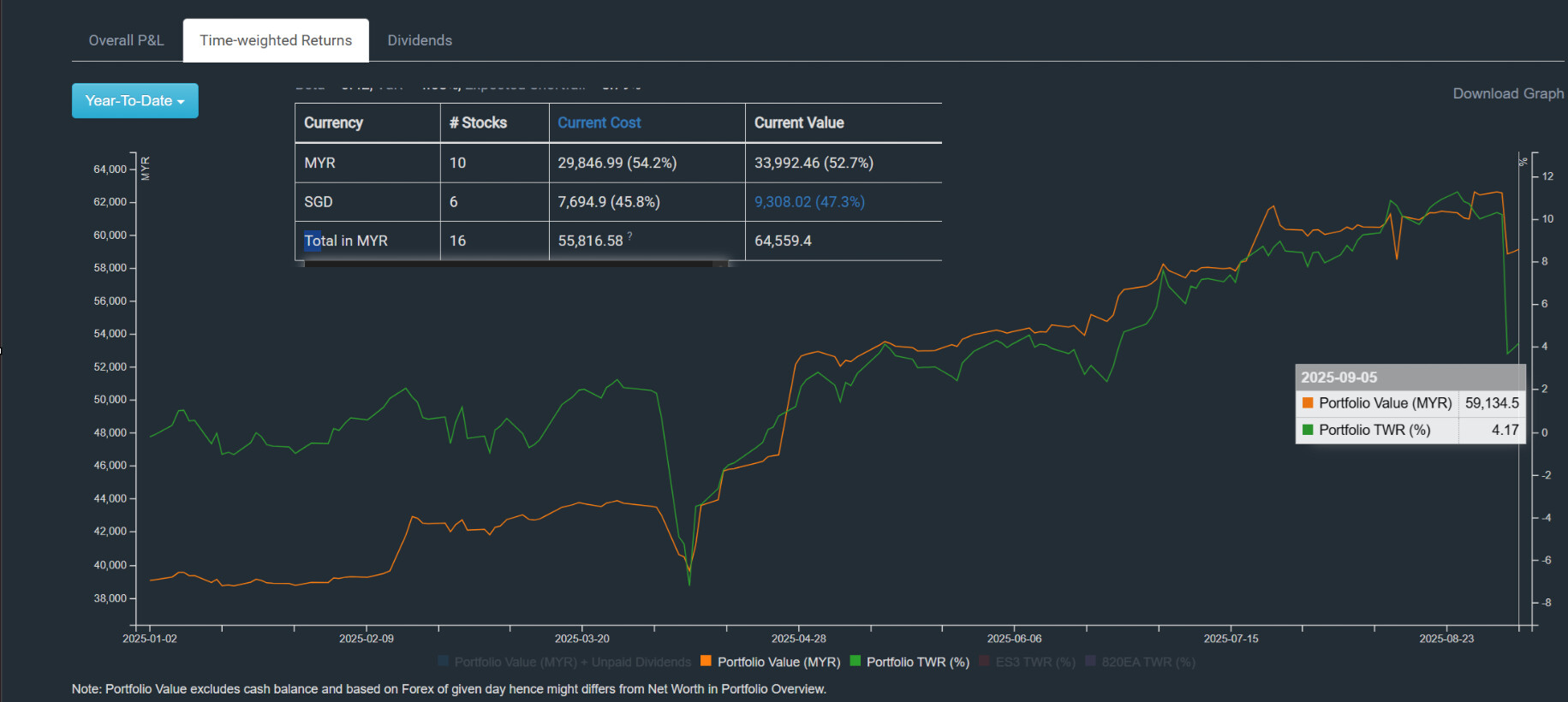Hide the Portfolio TWR (%) series label
Viewport: 1568px width, 702px height.
click(917, 662)
